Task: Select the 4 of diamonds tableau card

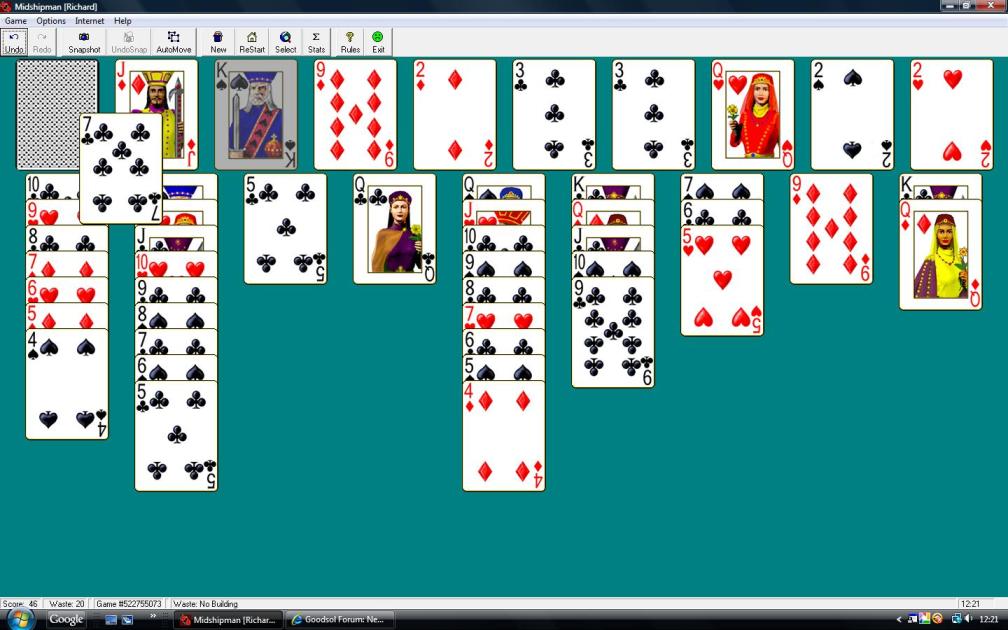Action: click(x=503, y=440)
